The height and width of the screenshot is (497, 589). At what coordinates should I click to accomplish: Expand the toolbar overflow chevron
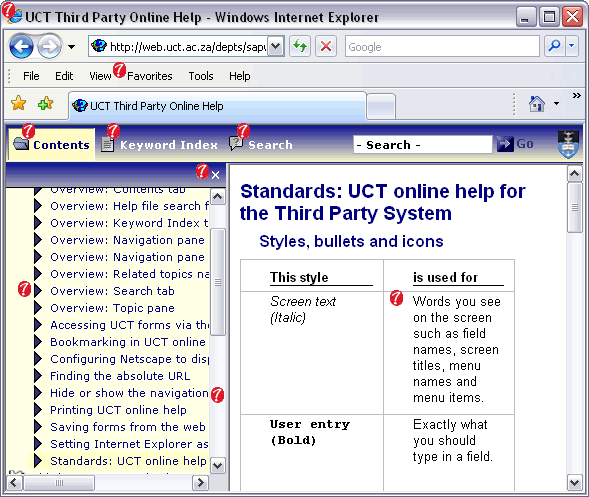click(577, 96)
